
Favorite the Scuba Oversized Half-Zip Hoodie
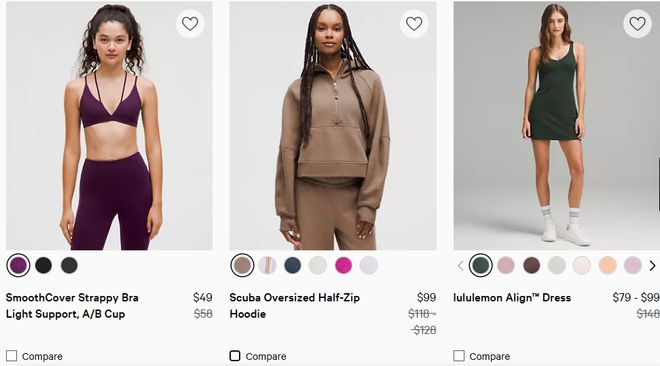(414, 24)
